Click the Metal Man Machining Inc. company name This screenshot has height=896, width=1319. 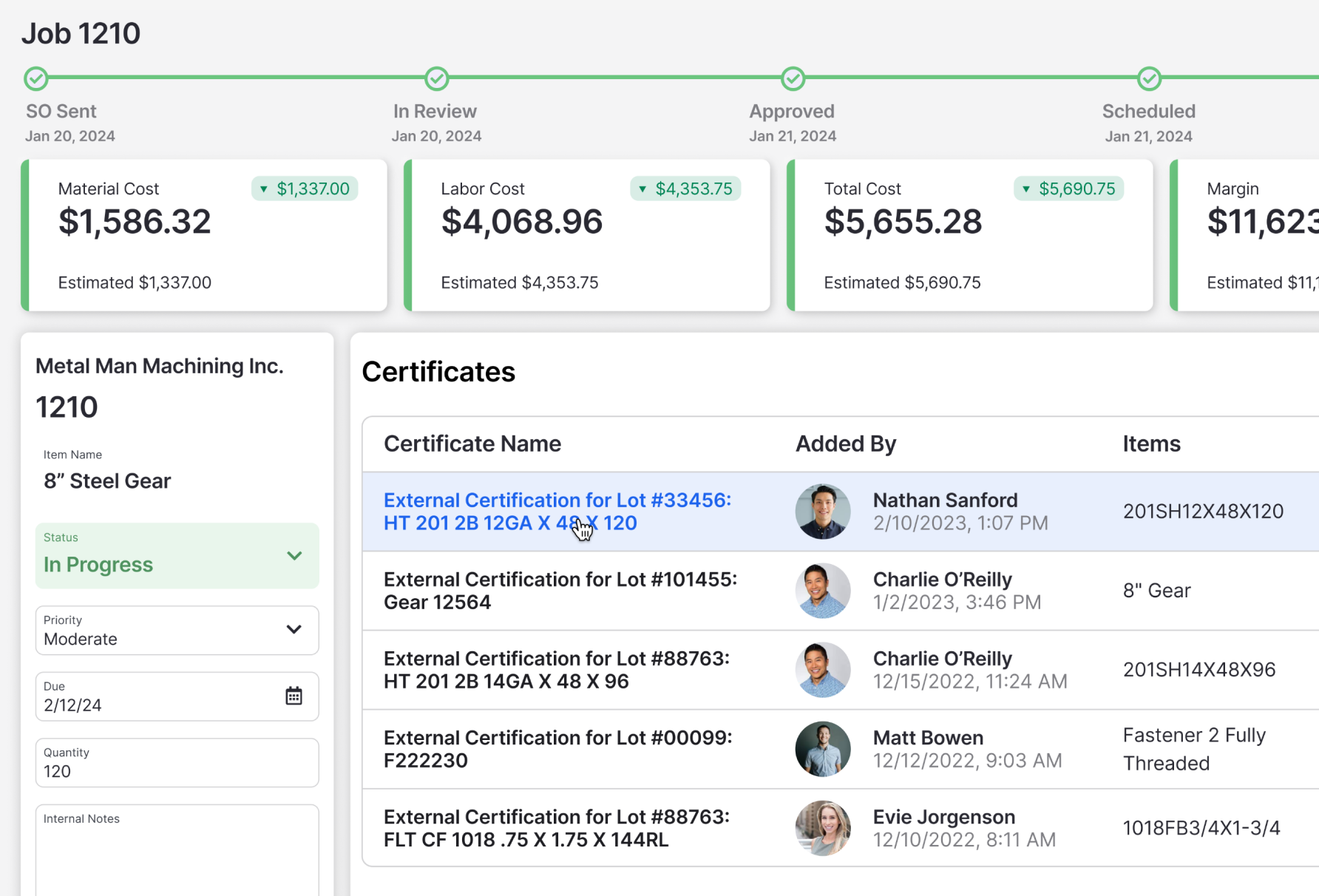[x=160, y=366]
